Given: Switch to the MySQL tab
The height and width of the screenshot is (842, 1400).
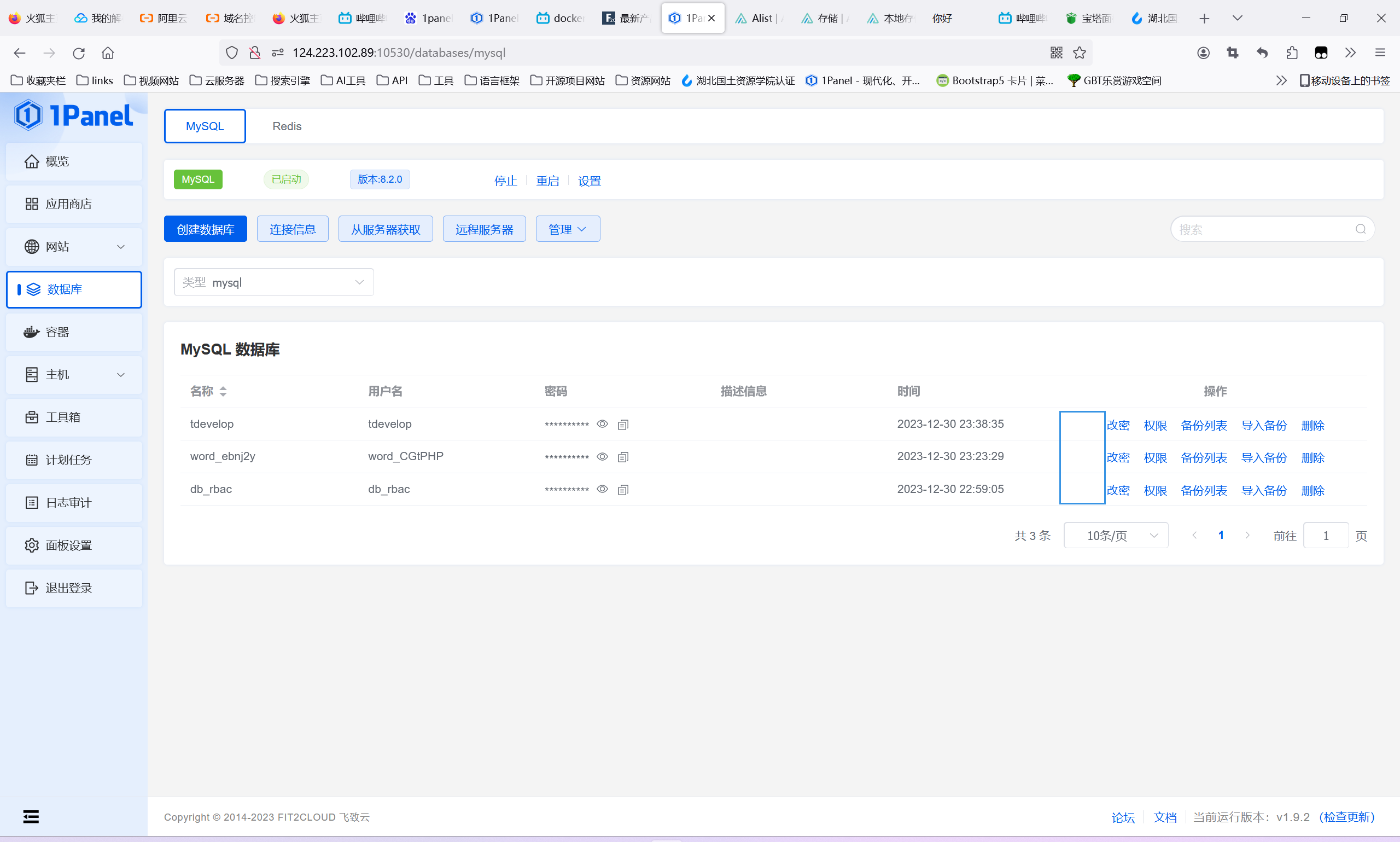Looking at the screenshot, I should click(x=205, y=126).
